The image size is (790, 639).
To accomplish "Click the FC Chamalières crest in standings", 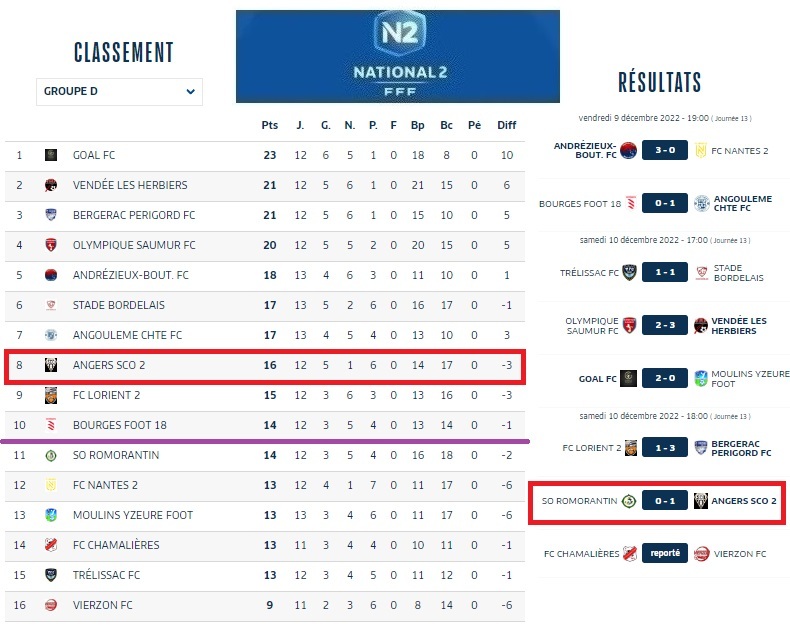I will click(51, 545).
